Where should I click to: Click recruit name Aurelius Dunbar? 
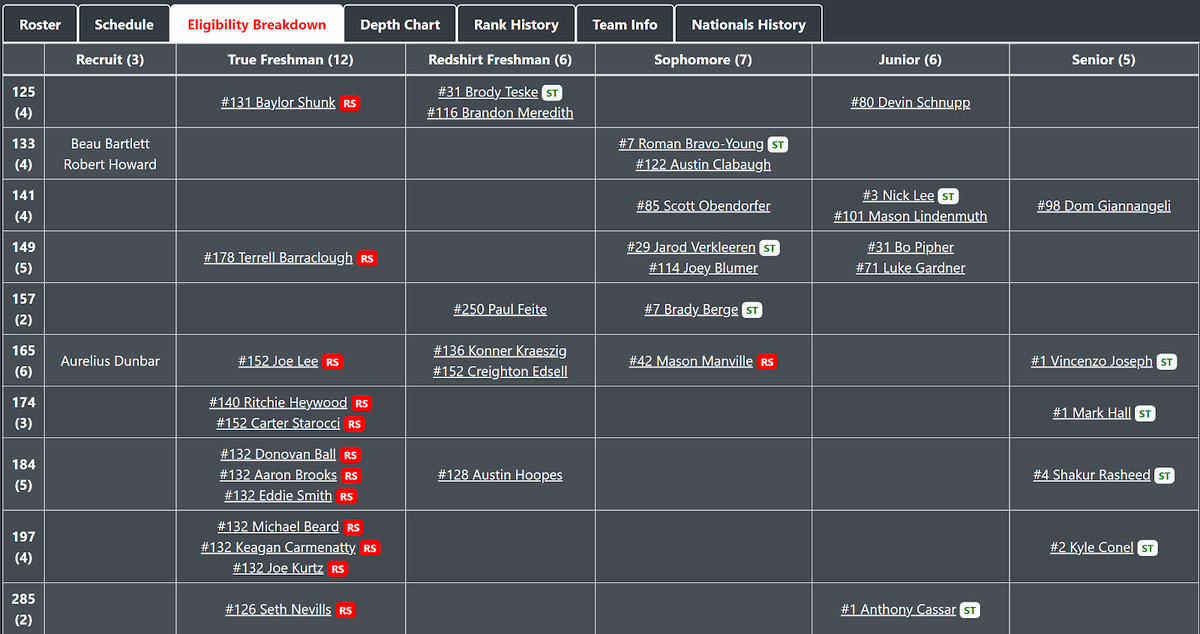[x=110, y=361]
